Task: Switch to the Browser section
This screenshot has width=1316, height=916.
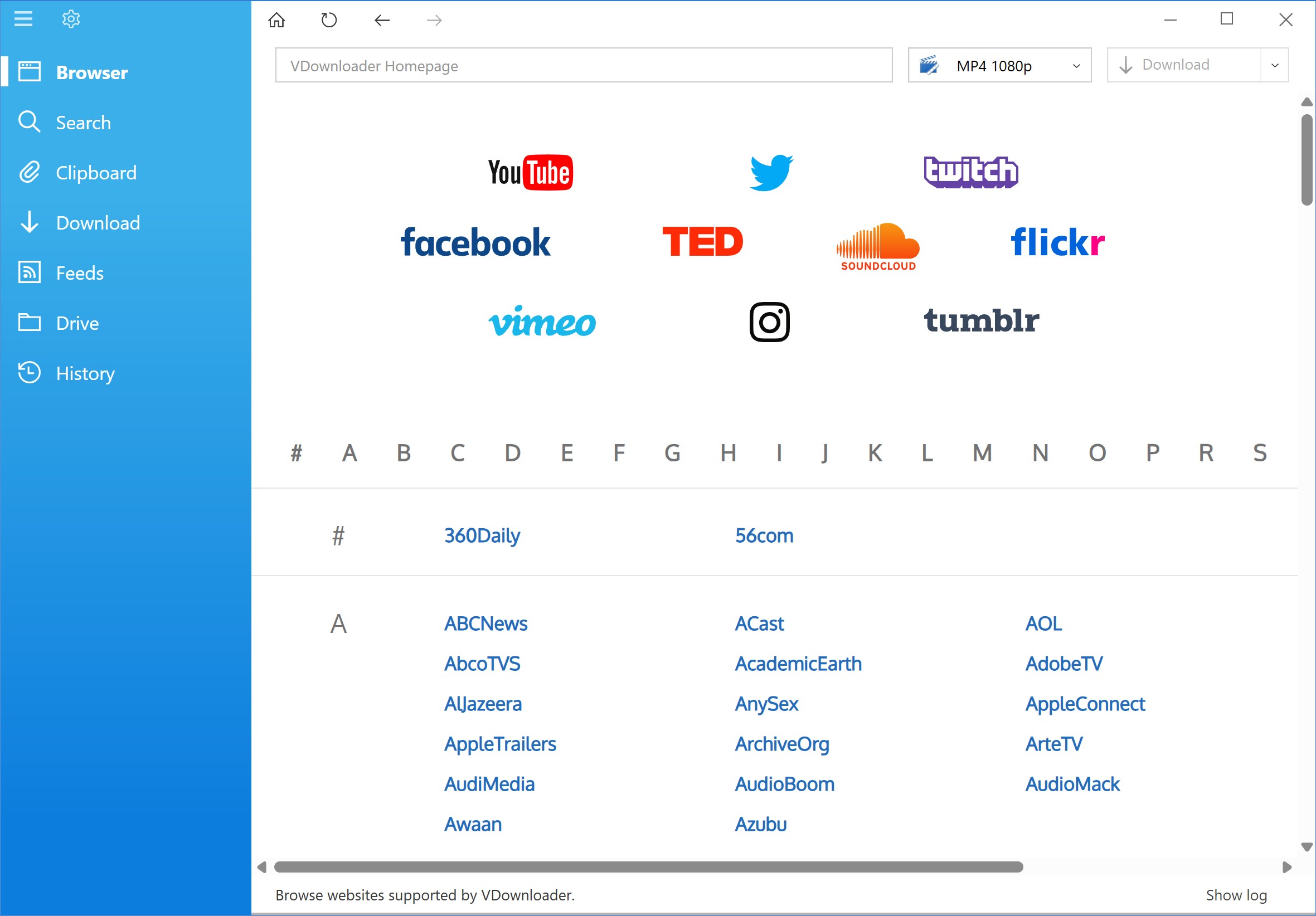Action: point(125,72)
